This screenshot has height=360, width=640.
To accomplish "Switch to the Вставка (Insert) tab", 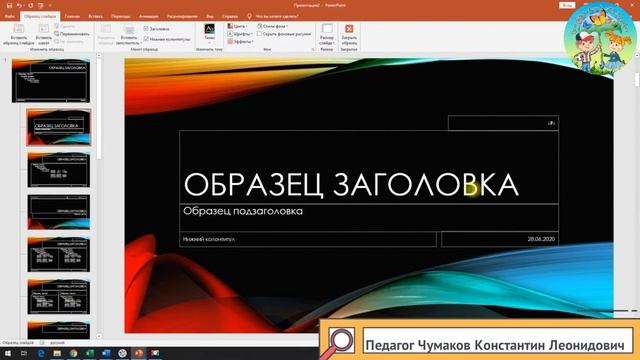I will coord(96,16).
